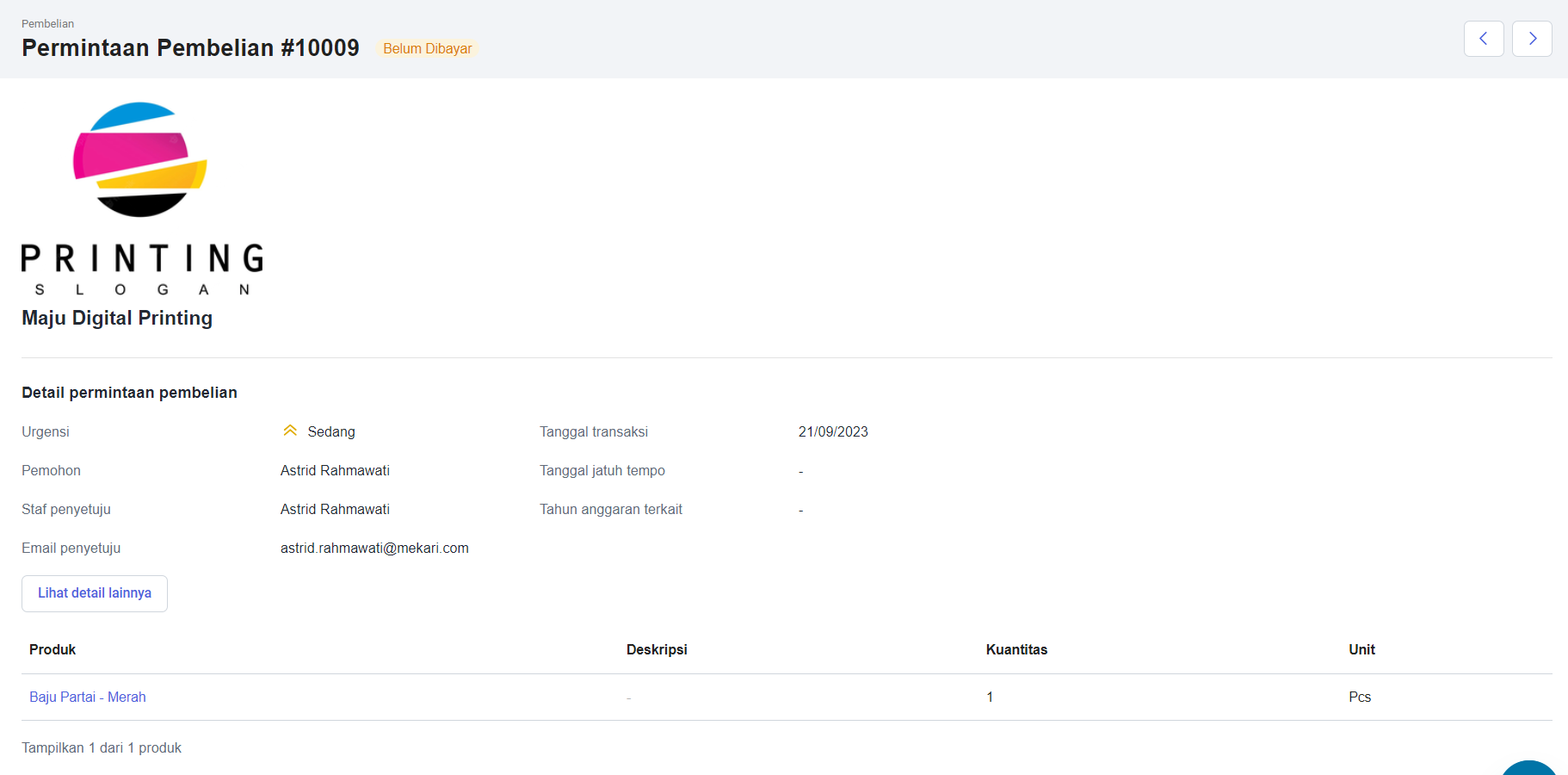
Task: Click the Tahun anggaran terkait label
Action: (x=611, y=509)
